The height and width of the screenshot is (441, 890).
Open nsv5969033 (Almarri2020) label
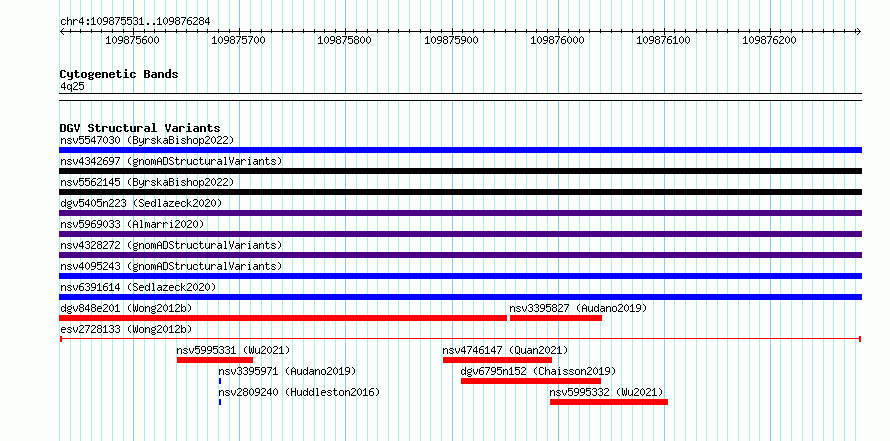tap(132, 224)
